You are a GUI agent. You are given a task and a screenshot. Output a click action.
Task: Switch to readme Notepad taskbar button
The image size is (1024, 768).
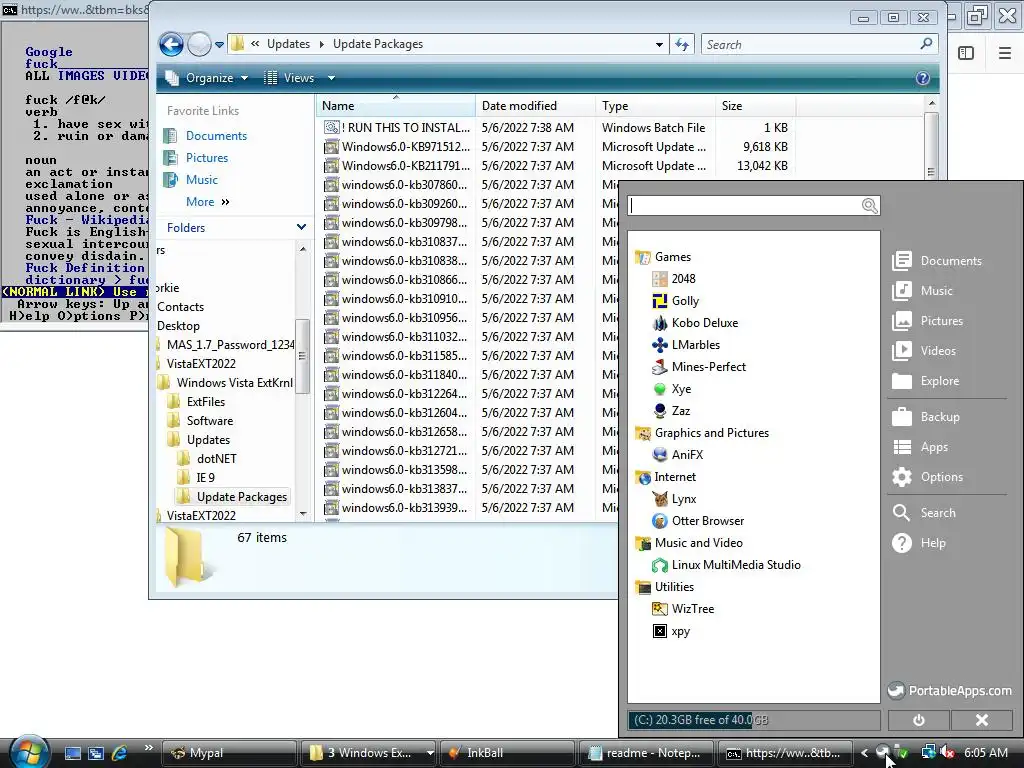646,753
